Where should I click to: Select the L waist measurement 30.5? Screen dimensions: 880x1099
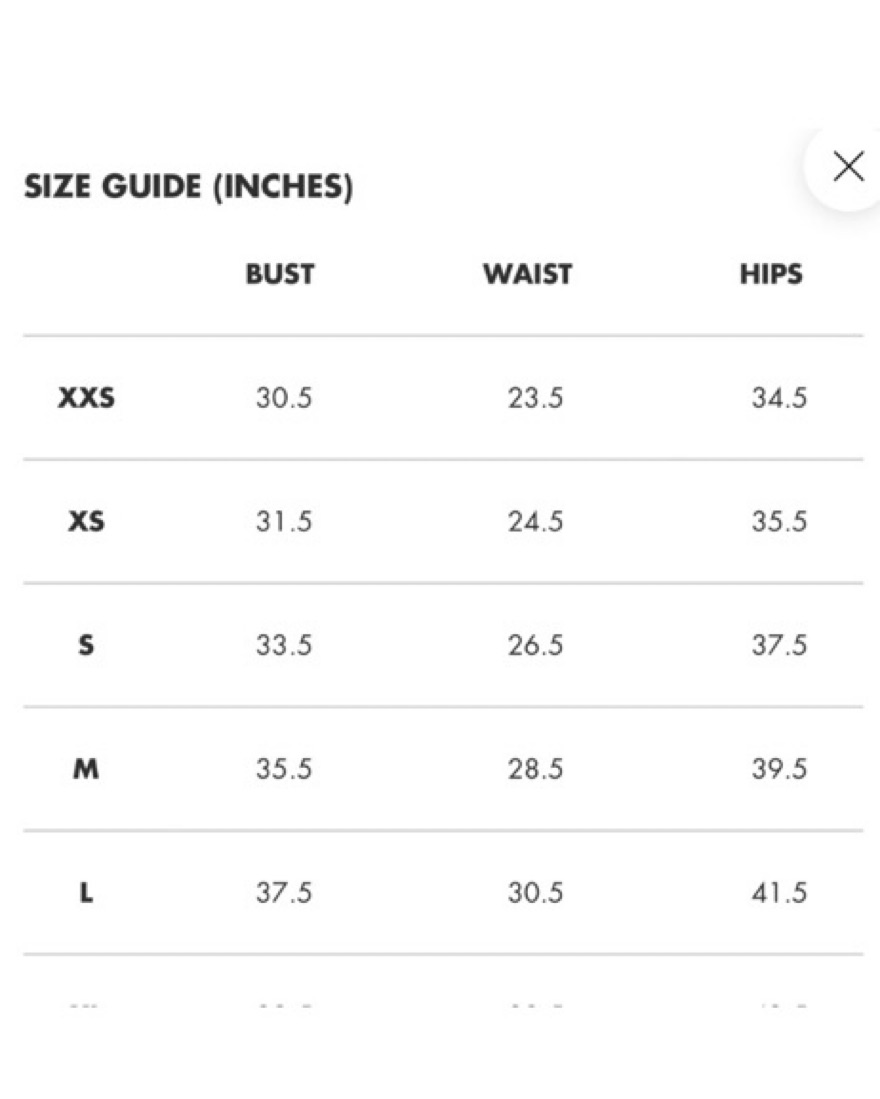(x=535, y=893)
